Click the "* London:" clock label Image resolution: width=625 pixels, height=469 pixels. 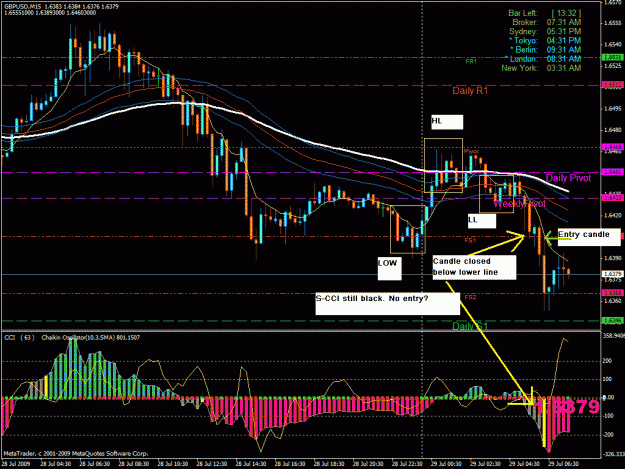(x=521, y=59)
